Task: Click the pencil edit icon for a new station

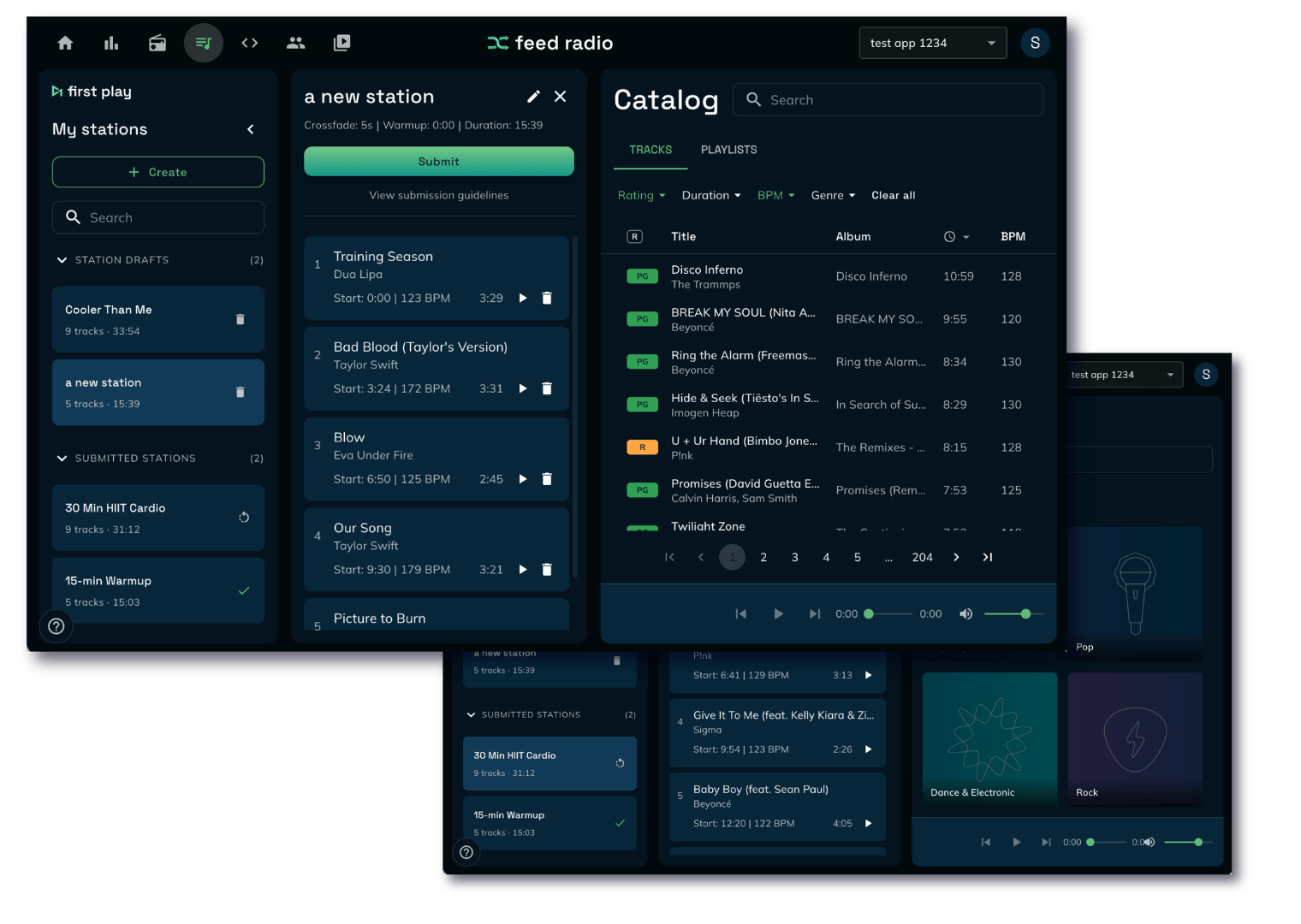Action: click(533, 97)
